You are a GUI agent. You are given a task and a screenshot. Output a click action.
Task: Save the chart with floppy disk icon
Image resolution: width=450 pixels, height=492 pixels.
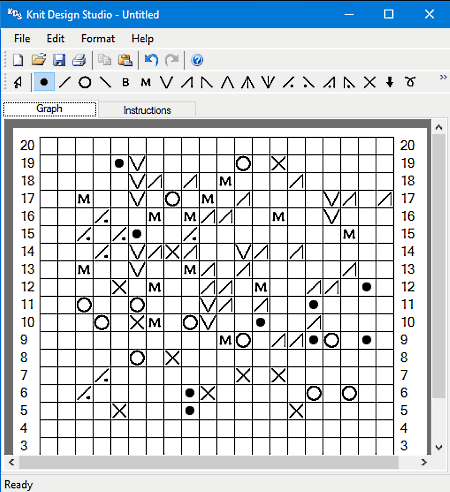(x=59, y=60)
